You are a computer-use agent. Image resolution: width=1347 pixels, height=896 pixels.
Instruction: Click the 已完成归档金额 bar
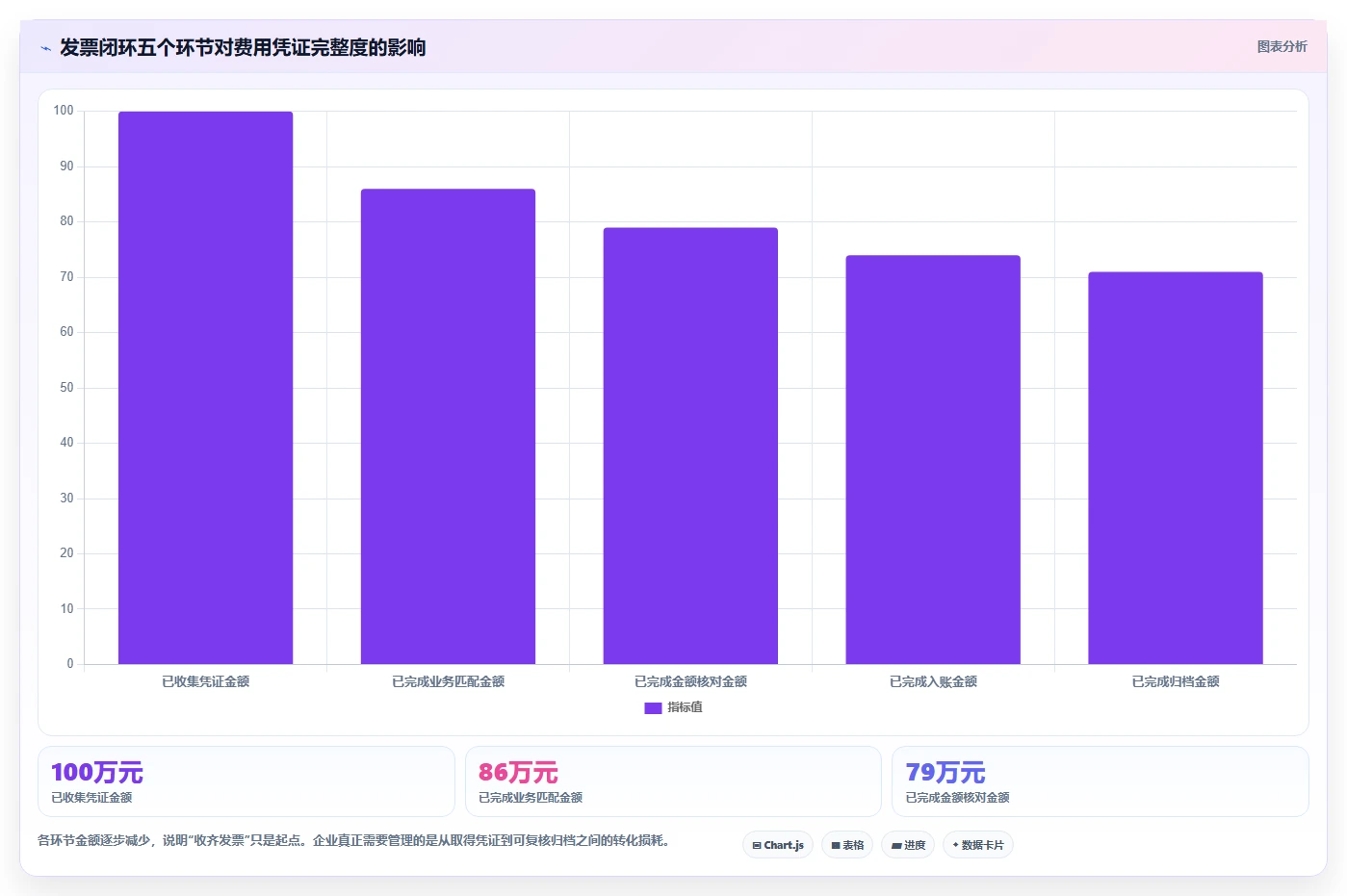click(x=1176, y=468)
